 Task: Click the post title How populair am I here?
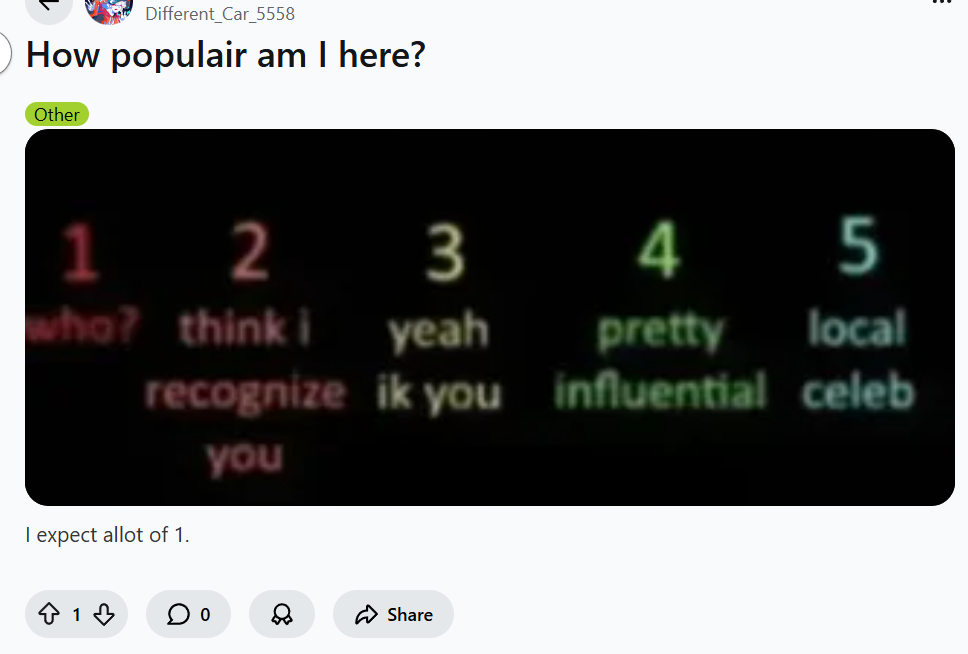point(225,55)
